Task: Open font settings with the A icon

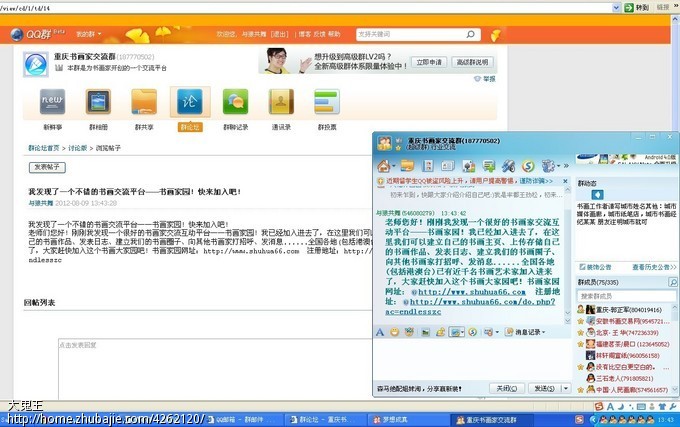Action: click(x=380, y=332)
